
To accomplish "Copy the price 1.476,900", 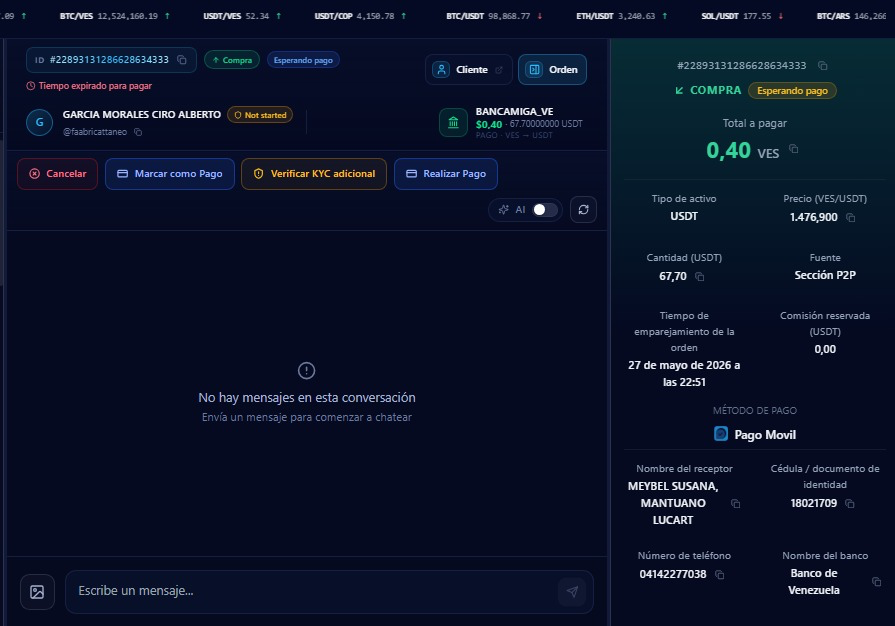I will click(x=850, y=217).
